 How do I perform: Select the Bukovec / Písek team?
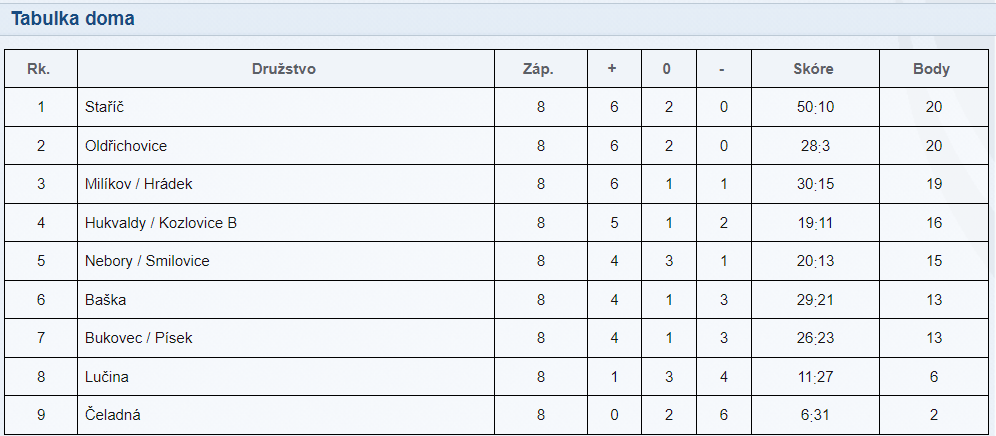[138, 337]
